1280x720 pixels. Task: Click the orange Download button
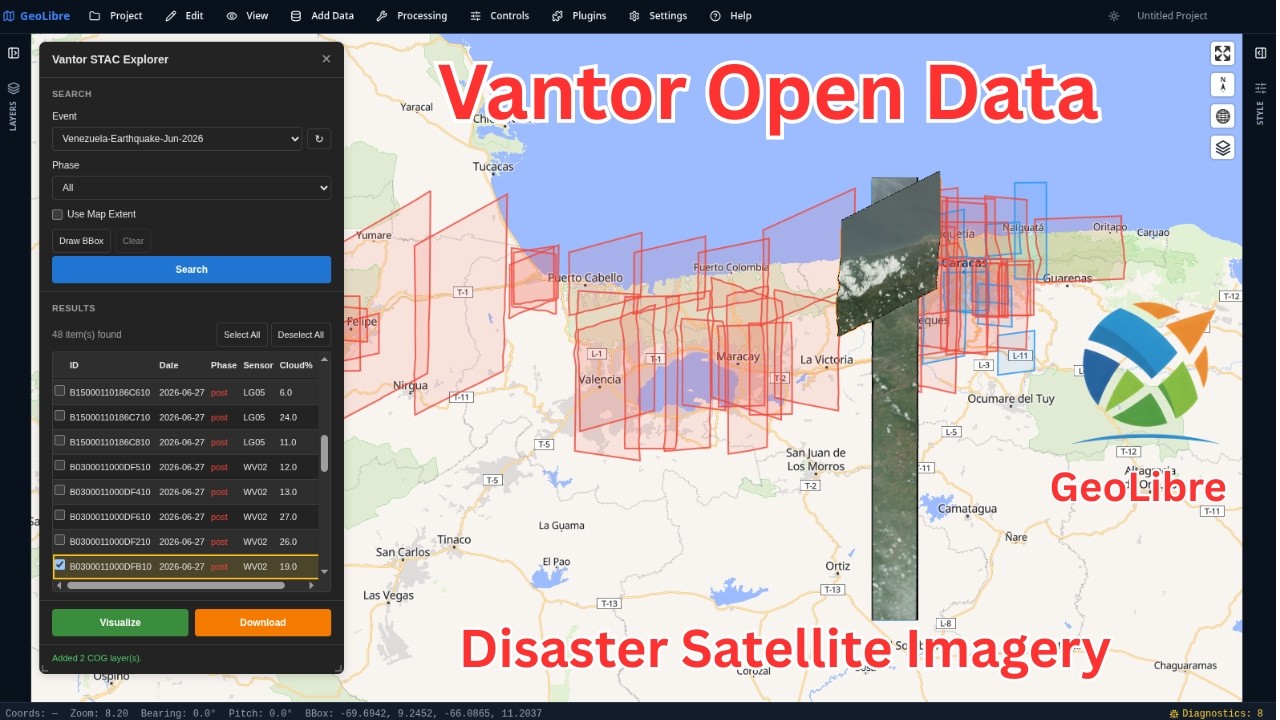263,622
